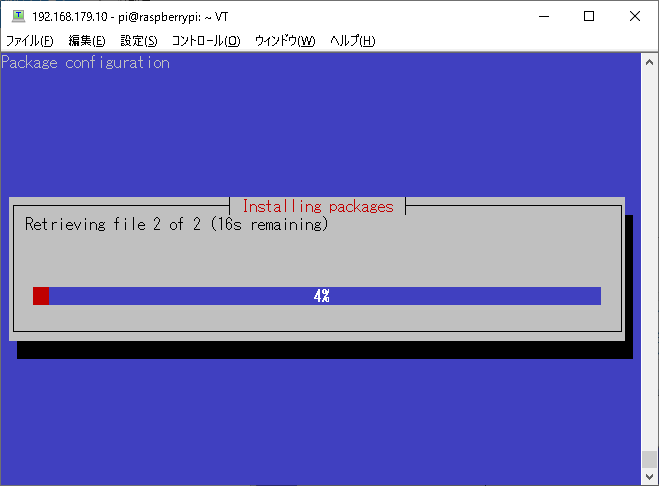Screen dimensions: 659x486
Task: Click the window title text 192.168.179.10
Action: [x=70, y=16]
